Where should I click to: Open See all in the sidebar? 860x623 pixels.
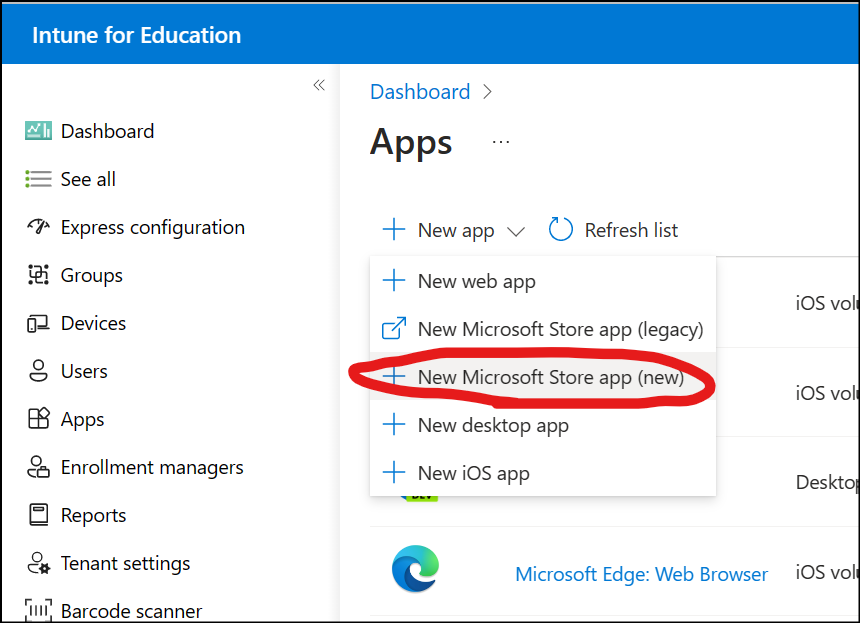pyautogui.click(x=88, y=179)
